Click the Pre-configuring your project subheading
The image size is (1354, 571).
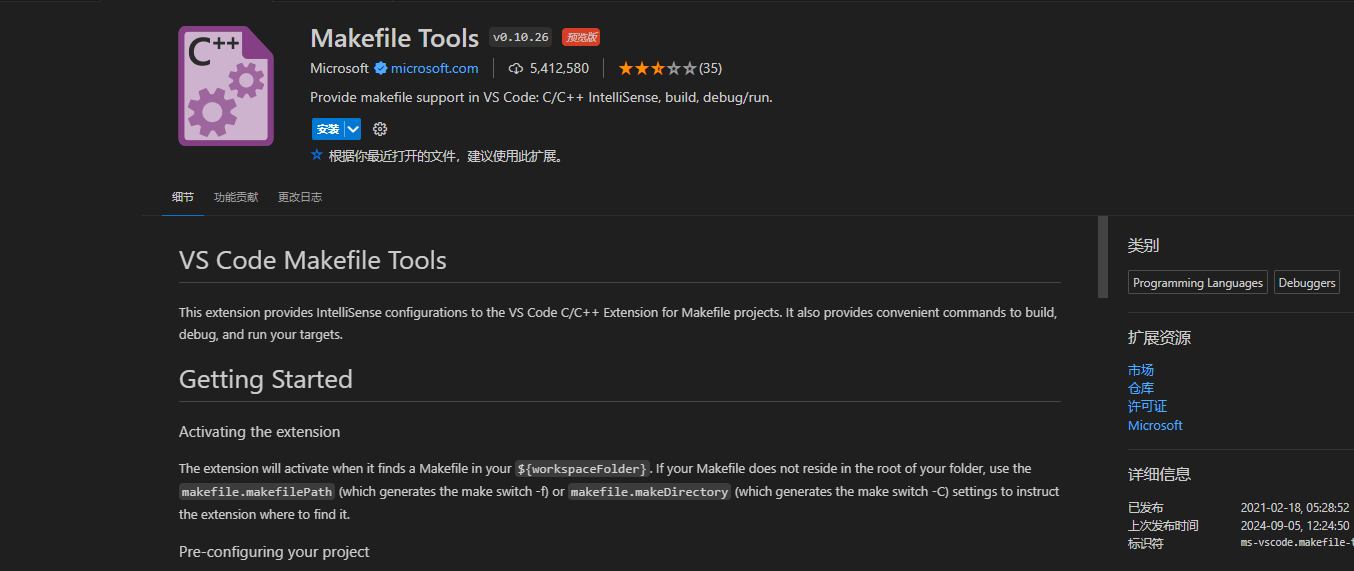[x=274, y=552]
